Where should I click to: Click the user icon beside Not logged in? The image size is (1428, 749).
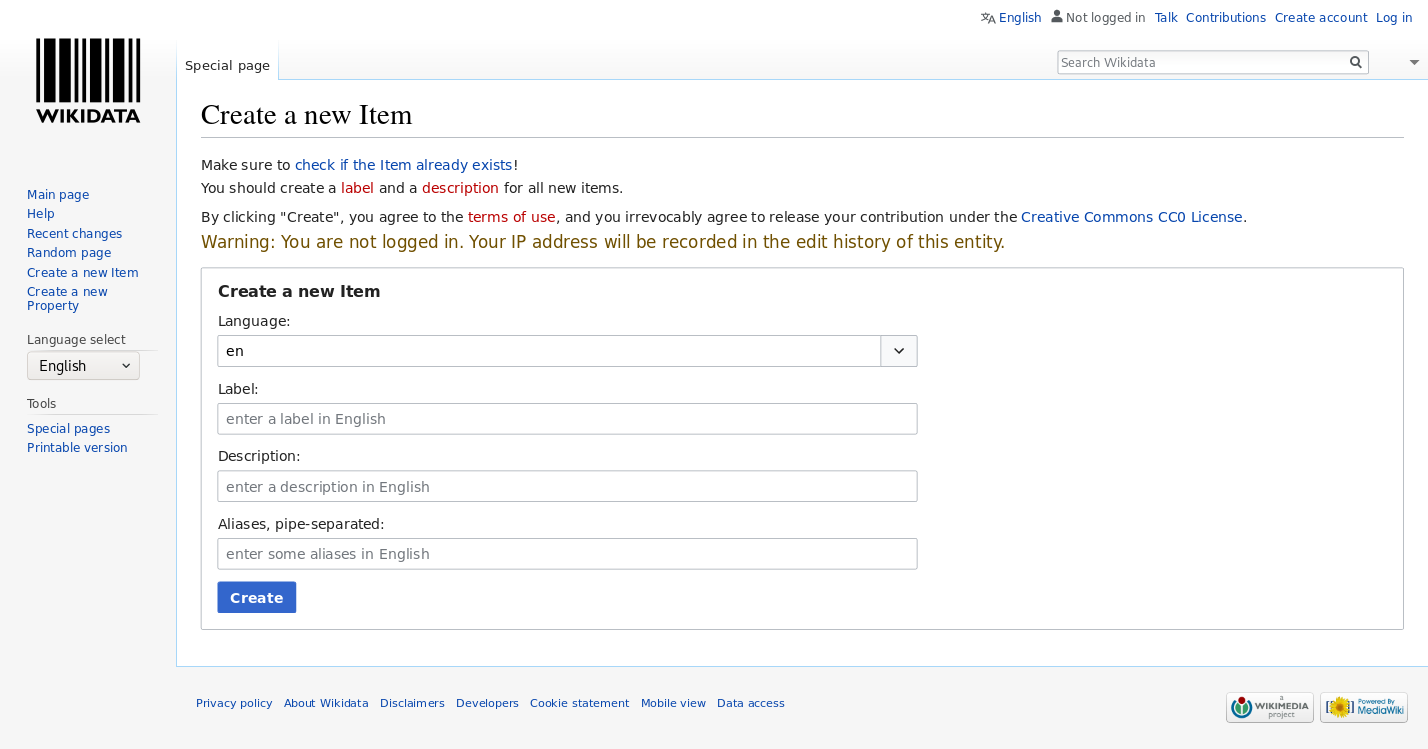[x=1057, y=17]
